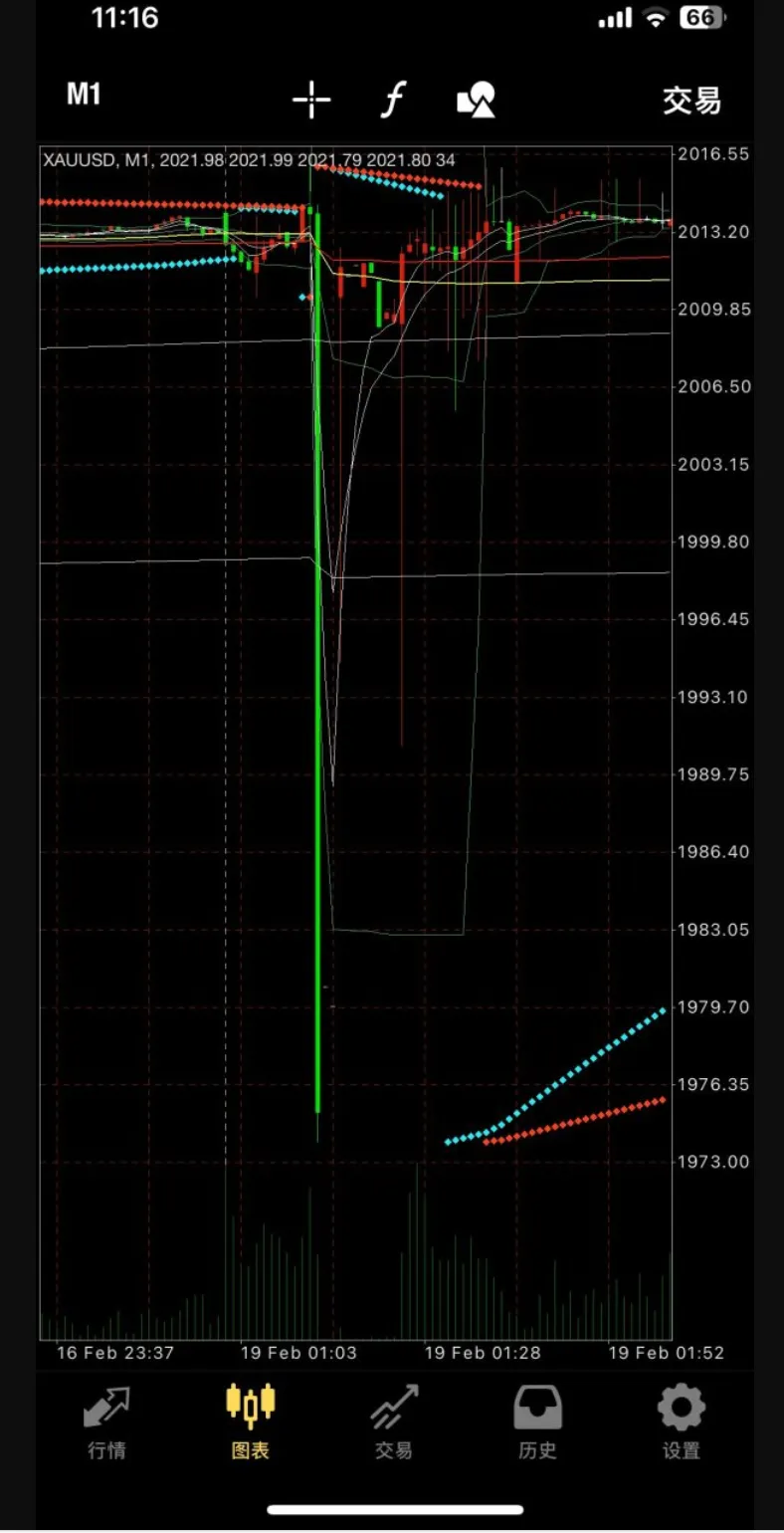Tap the 1979.70 price axis label

[713, 1008]
